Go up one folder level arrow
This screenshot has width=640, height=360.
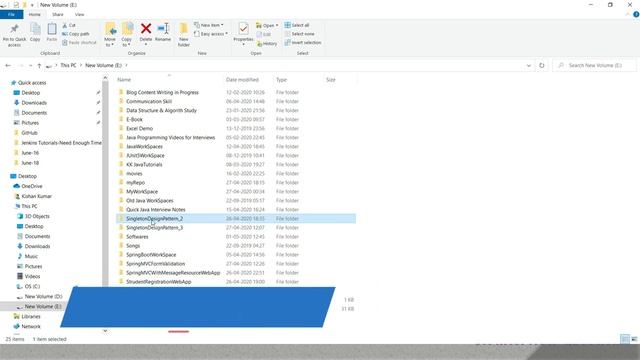pyautogui.click(x=39, y=65)
